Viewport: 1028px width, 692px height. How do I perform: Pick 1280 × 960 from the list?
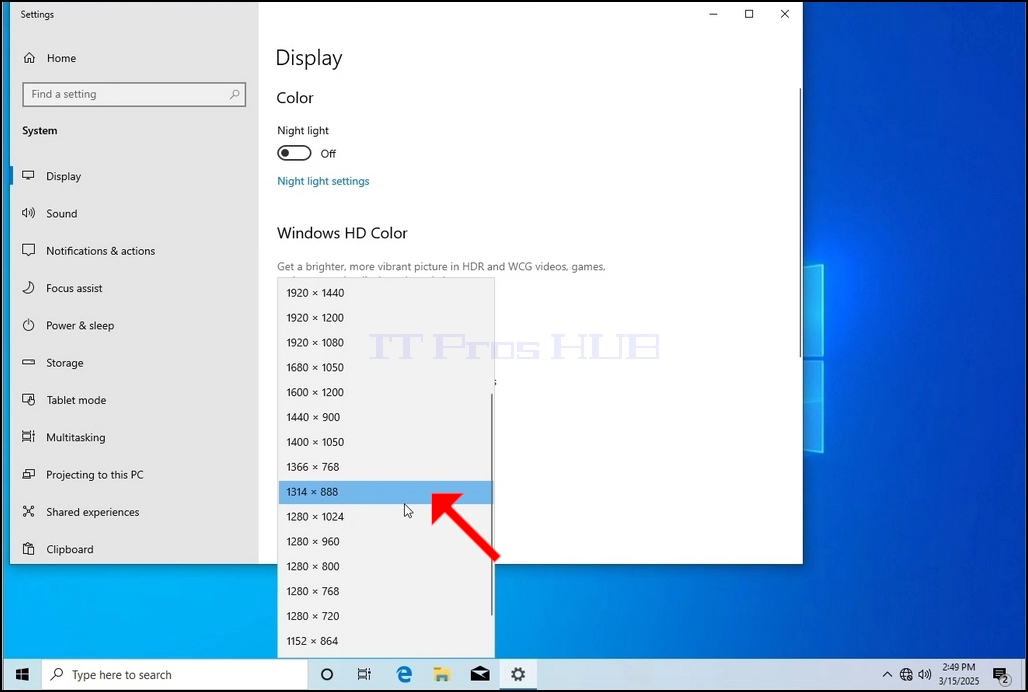pyautogui.click(x=386, y=542)
